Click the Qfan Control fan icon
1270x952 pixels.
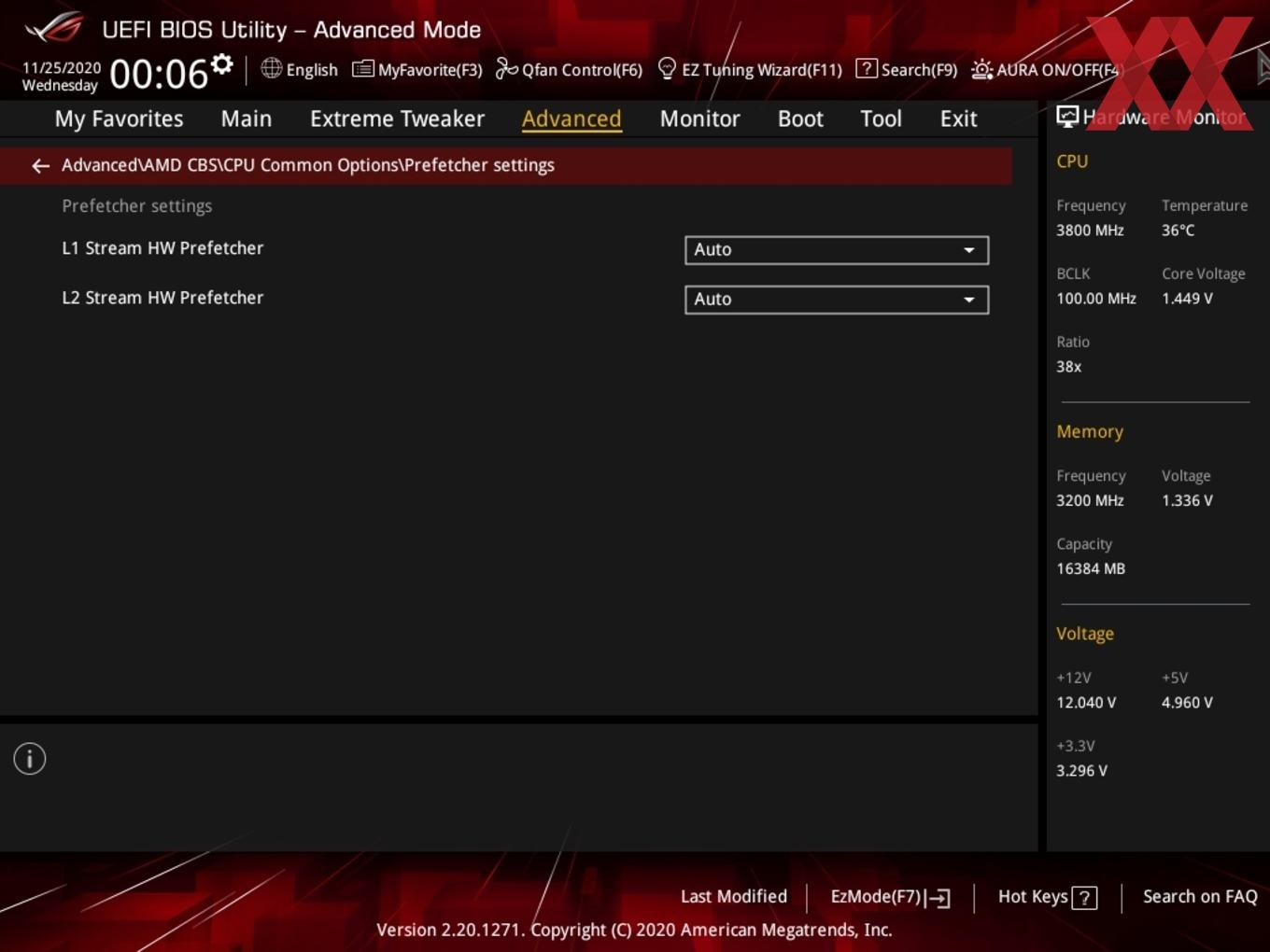[x=506, y=68]
